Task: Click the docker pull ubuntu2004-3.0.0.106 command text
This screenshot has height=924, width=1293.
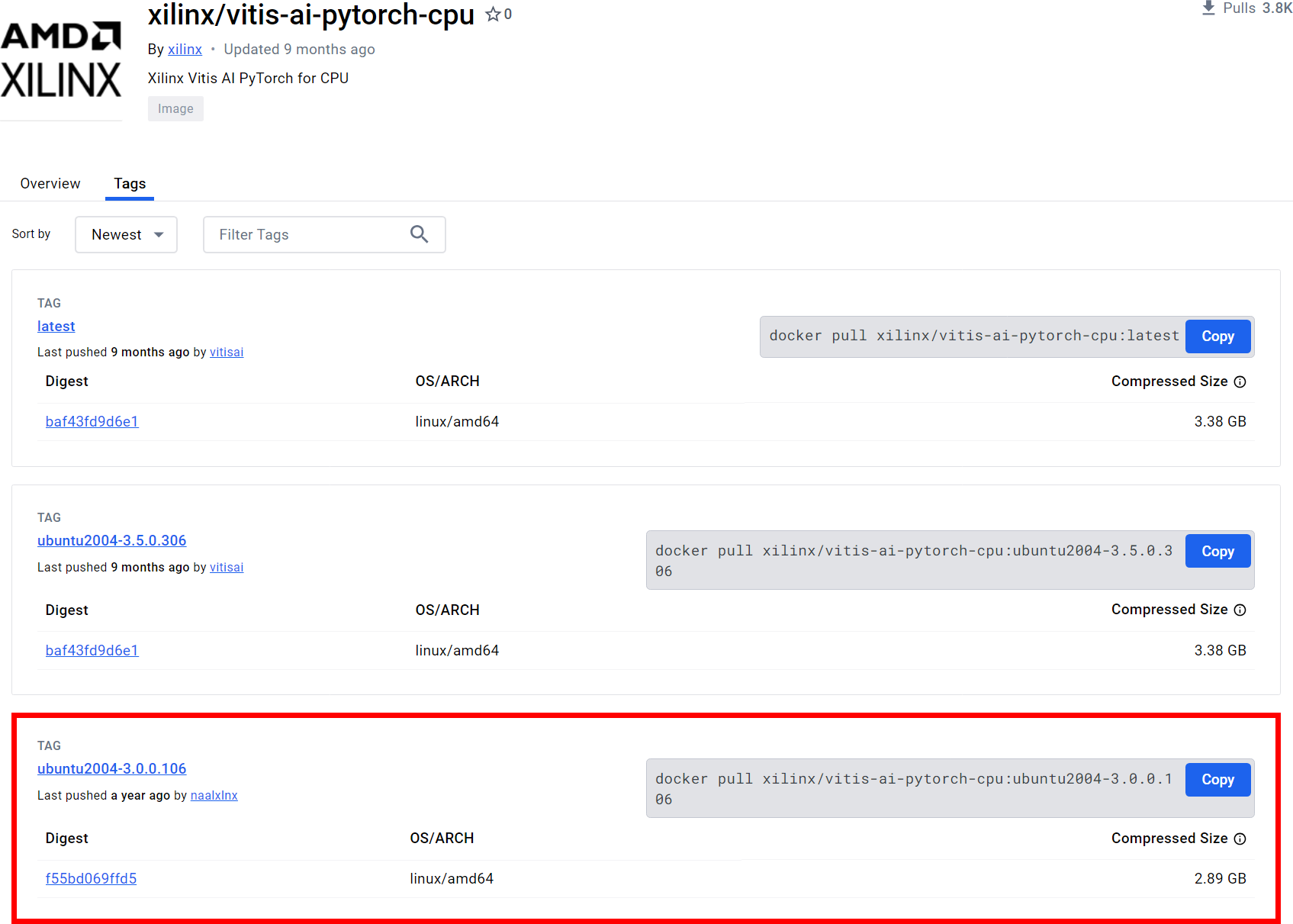Action: pos(914,789)
